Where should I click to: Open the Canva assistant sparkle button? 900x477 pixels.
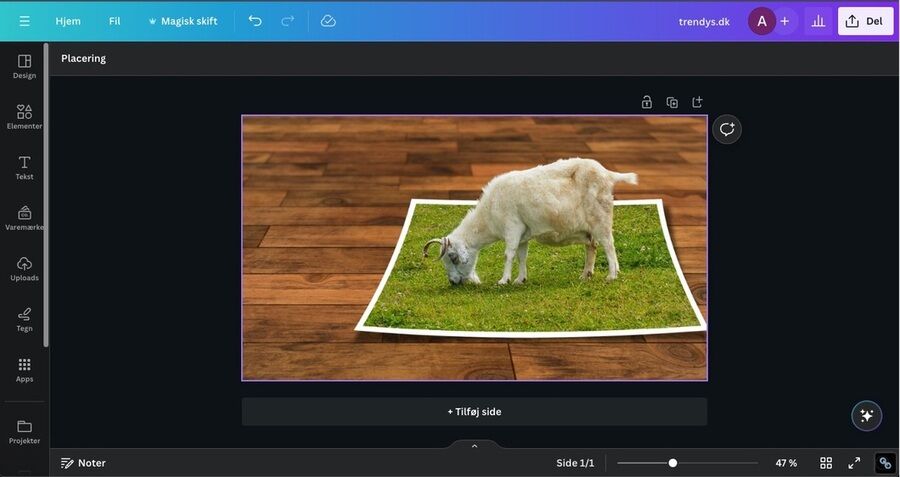click(x=866, y=416)
